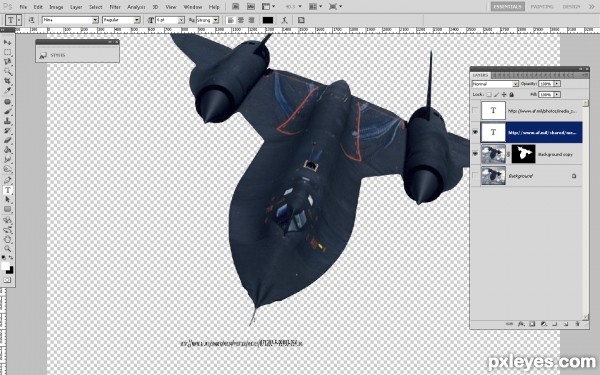Screen dimensions: 600x375
Task: Open the font family dropdown
Action: click(95, 20)
